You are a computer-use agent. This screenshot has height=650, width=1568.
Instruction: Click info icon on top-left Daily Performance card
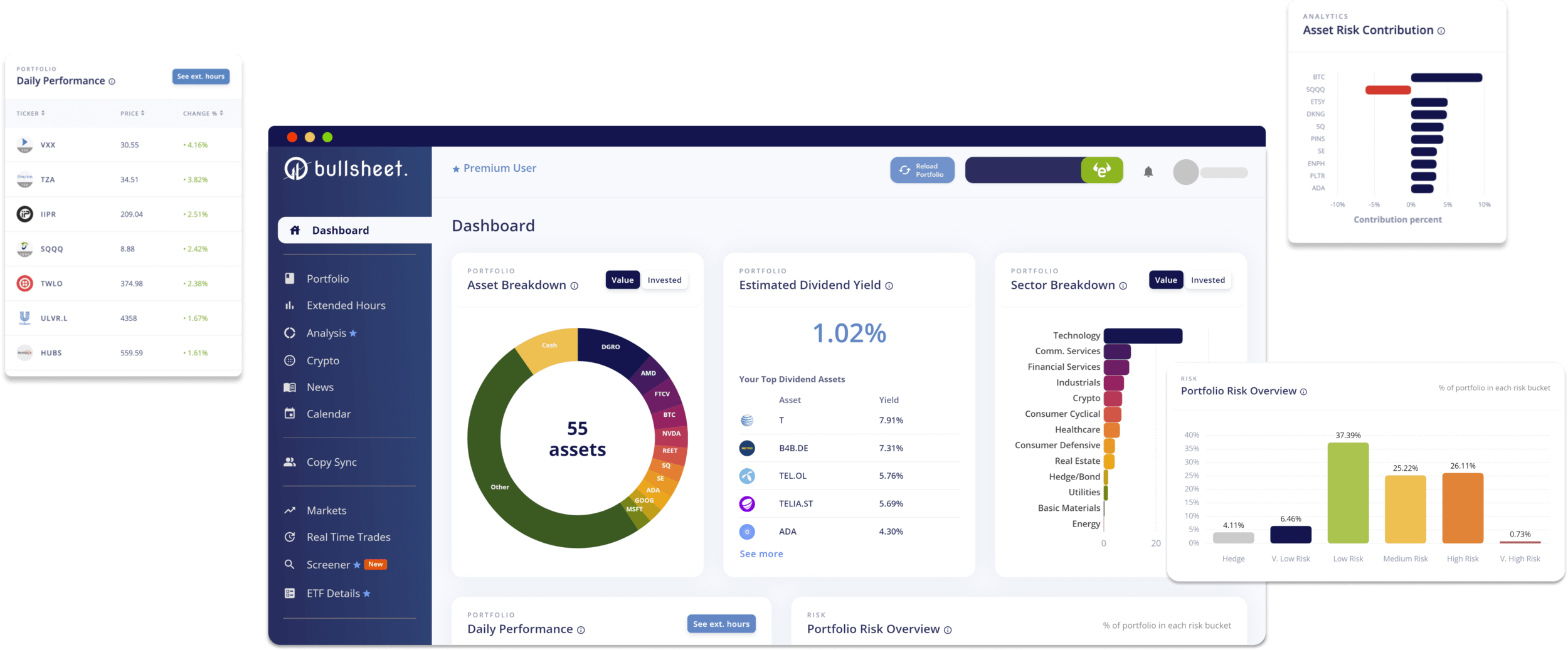coord(112,81)
